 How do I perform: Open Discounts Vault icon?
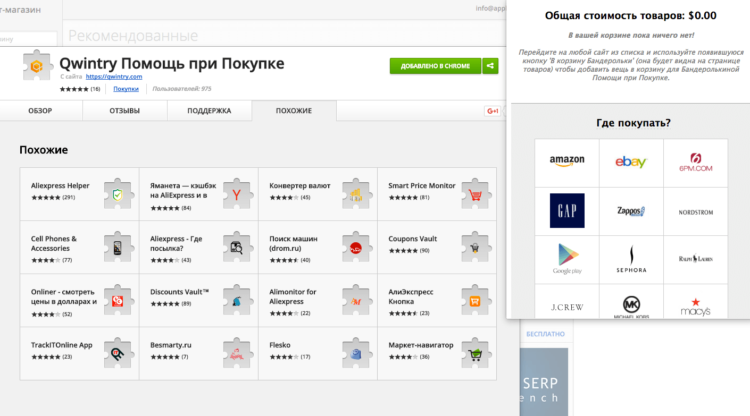(237, 300)
